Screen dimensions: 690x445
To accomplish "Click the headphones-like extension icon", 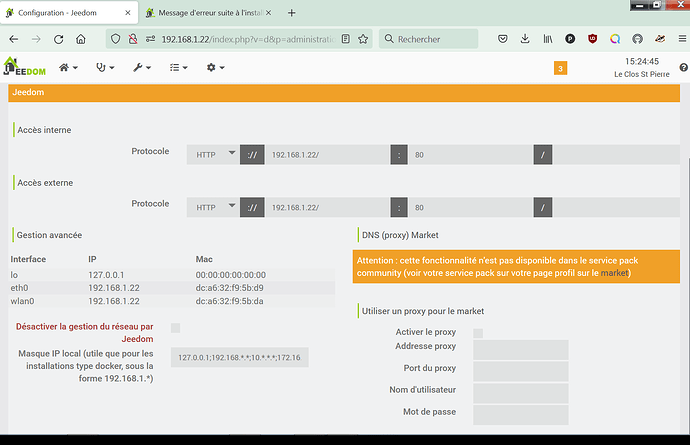I will pyautogui.click(x=637, y=39).
